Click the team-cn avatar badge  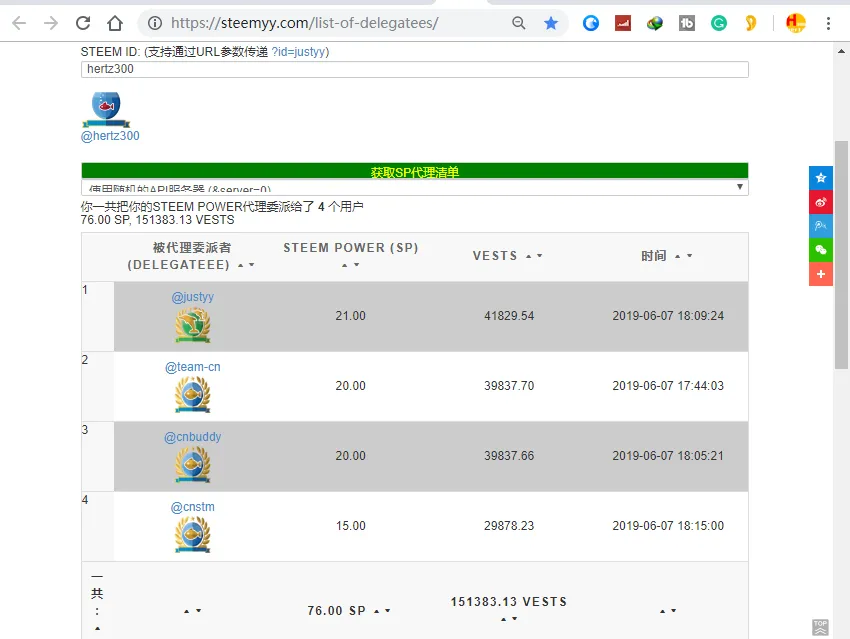point(192,395)
